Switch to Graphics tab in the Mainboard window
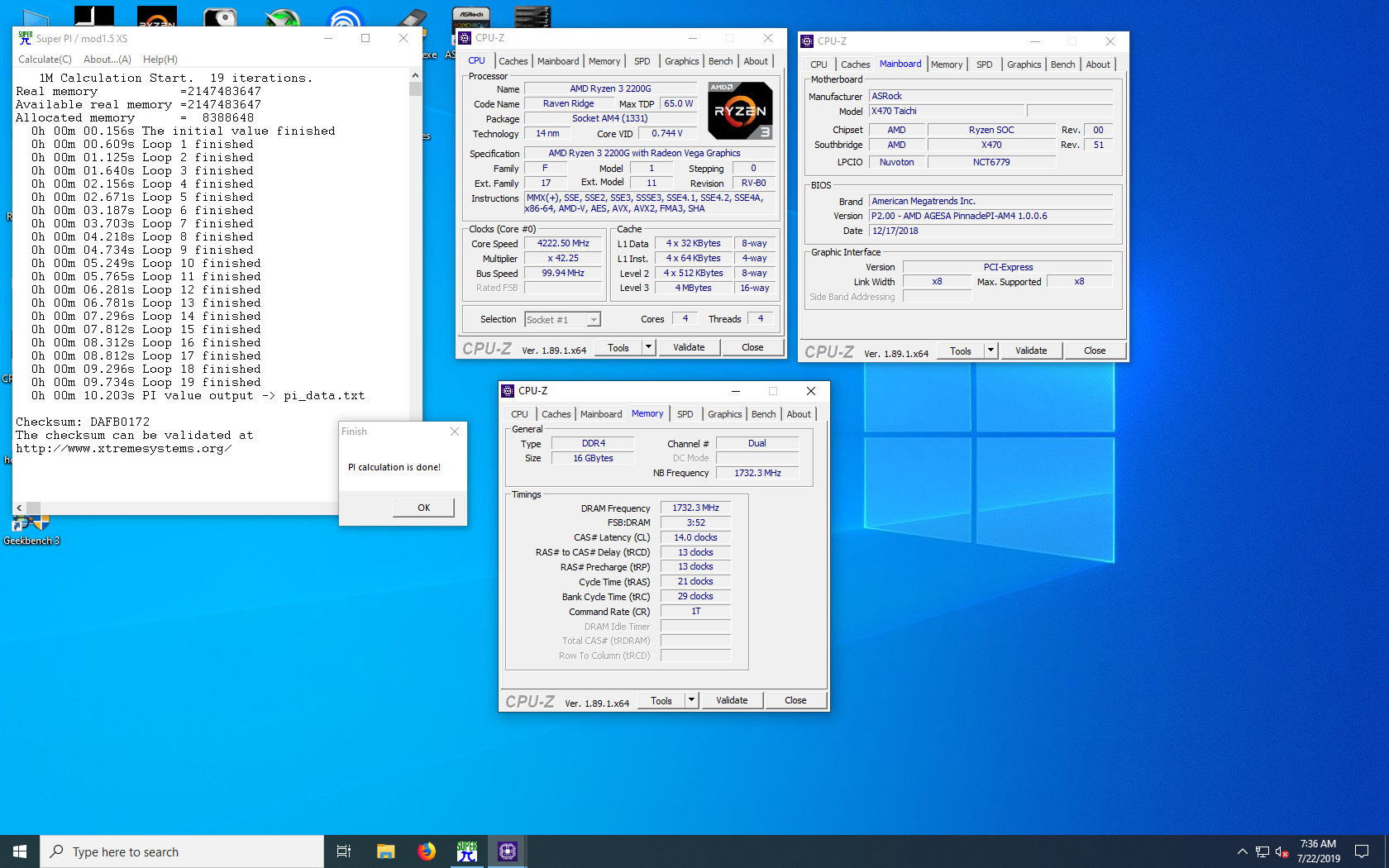The width and height of the screenshot is (1389, 868). pos(1024,64)
